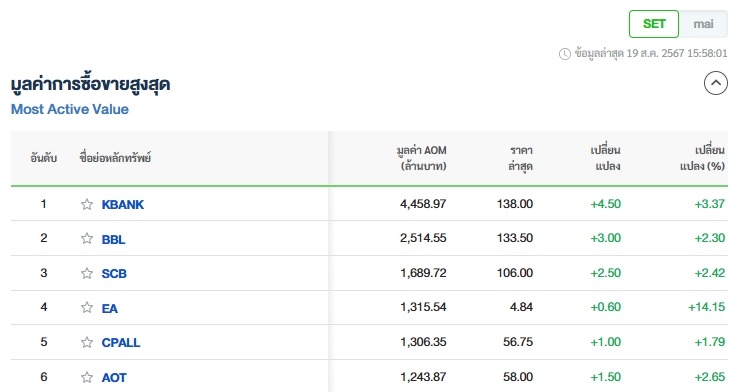Click the มูลค่า AOM column header
Viewport: 737px width, 392px height.
(x=422, y=158)
